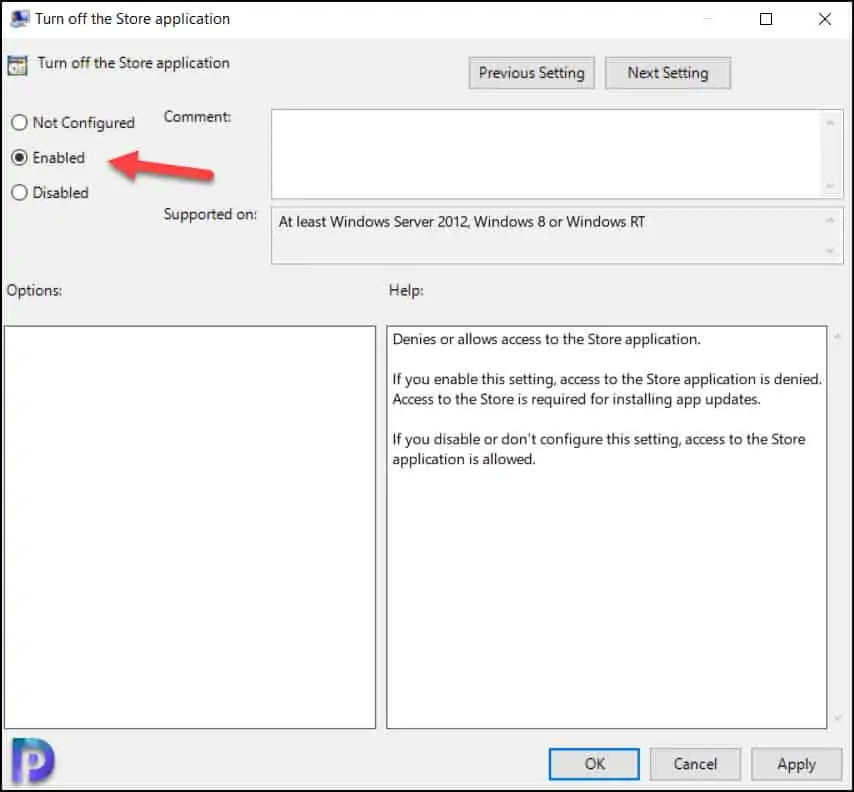Click 'Denies or allows access' help text
Image resolution: width=854 pixels, height=792 pixels.
click(546, 339)
